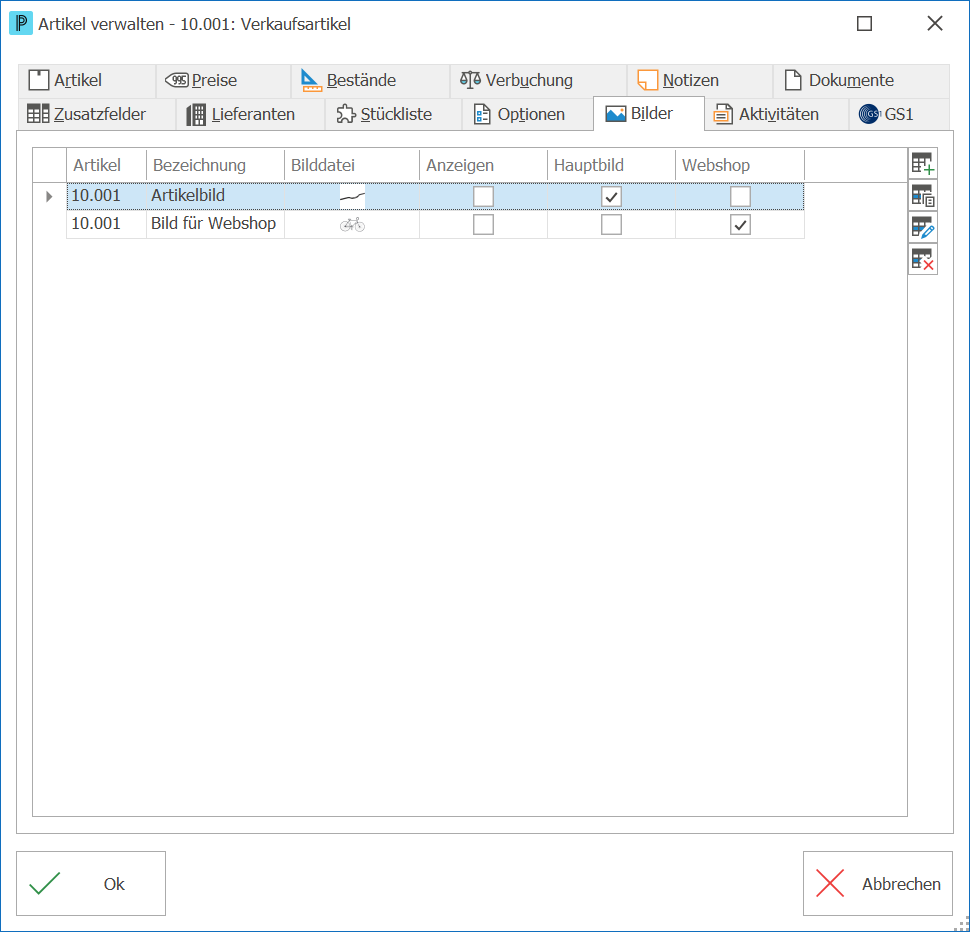The image size is (970, 932).
Task: Click the Bestände ruler icon
Action: tap(311, 80)
